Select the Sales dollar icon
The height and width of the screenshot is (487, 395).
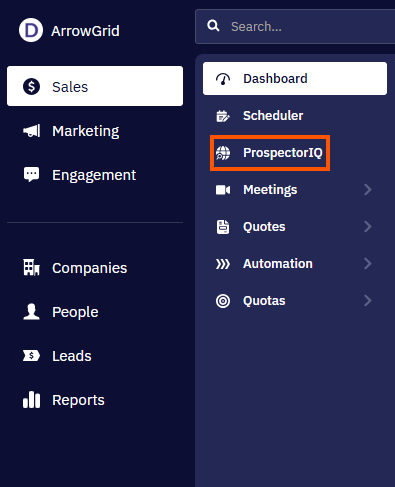click(31, 87)
